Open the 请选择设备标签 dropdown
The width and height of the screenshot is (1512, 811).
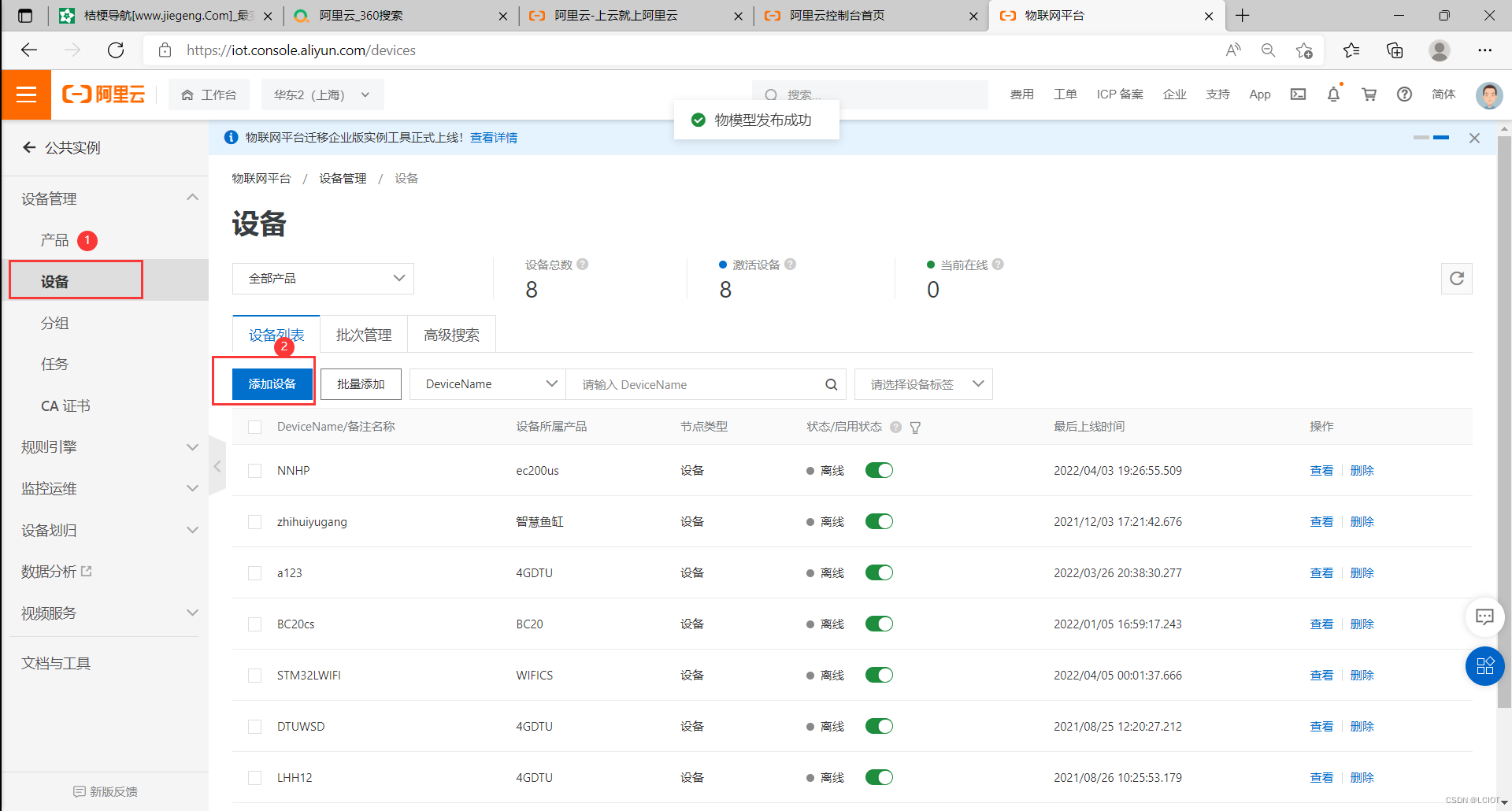pyautogui.click(x=923, y=384)
